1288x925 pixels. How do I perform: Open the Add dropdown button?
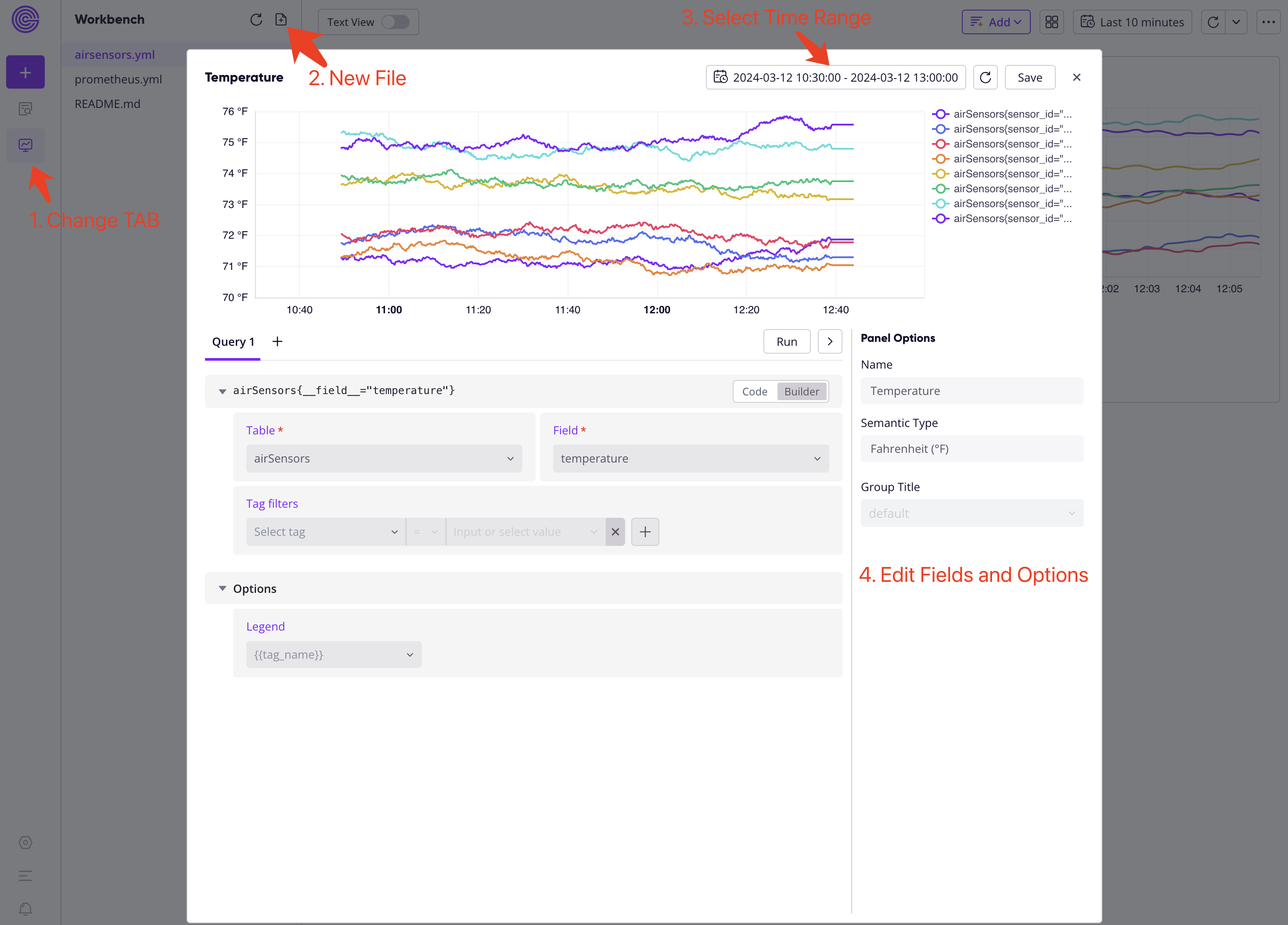coord(996,22)
